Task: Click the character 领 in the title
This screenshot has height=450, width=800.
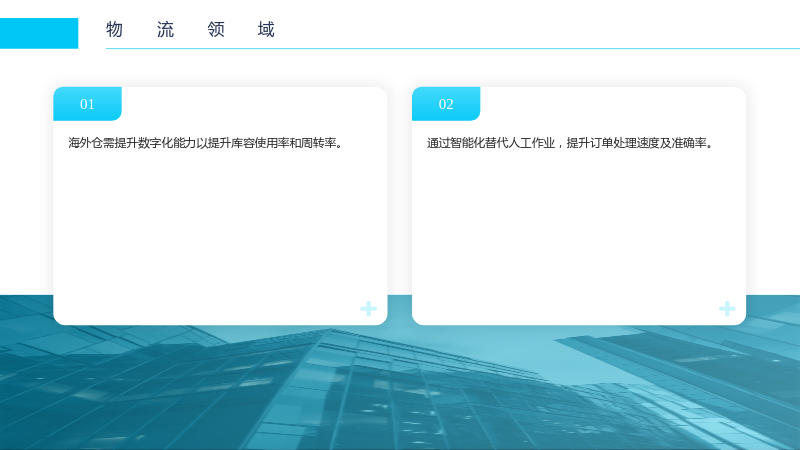Action: [x=216, y=30]
